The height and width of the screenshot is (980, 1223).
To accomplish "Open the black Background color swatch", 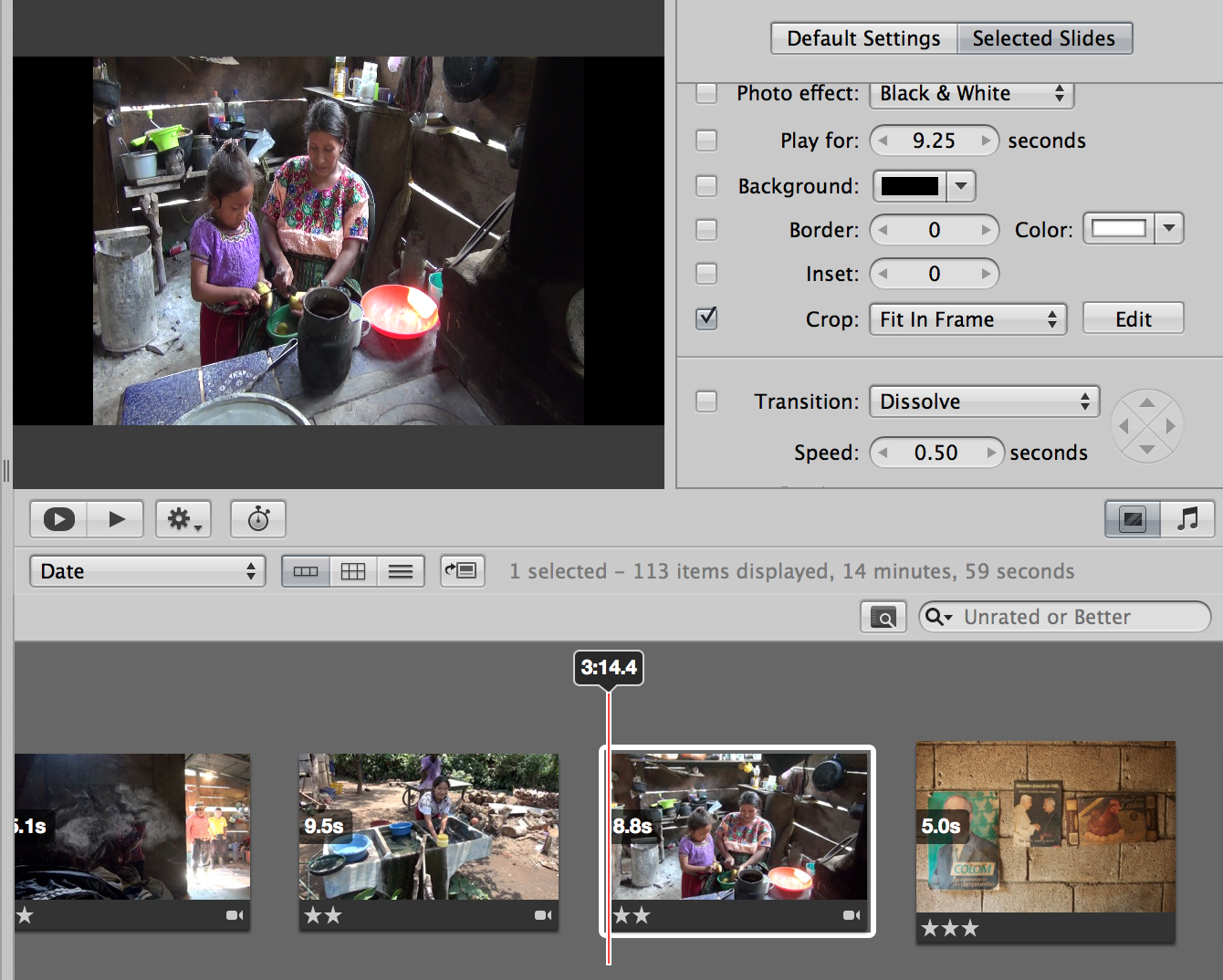I will (x=910, y=186).
